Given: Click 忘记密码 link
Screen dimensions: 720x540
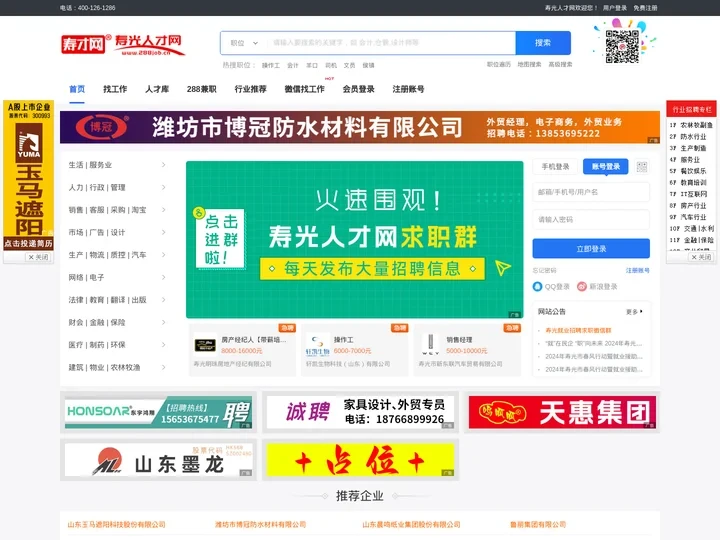Looking at the screenshot, I should [x=544, y=270].
